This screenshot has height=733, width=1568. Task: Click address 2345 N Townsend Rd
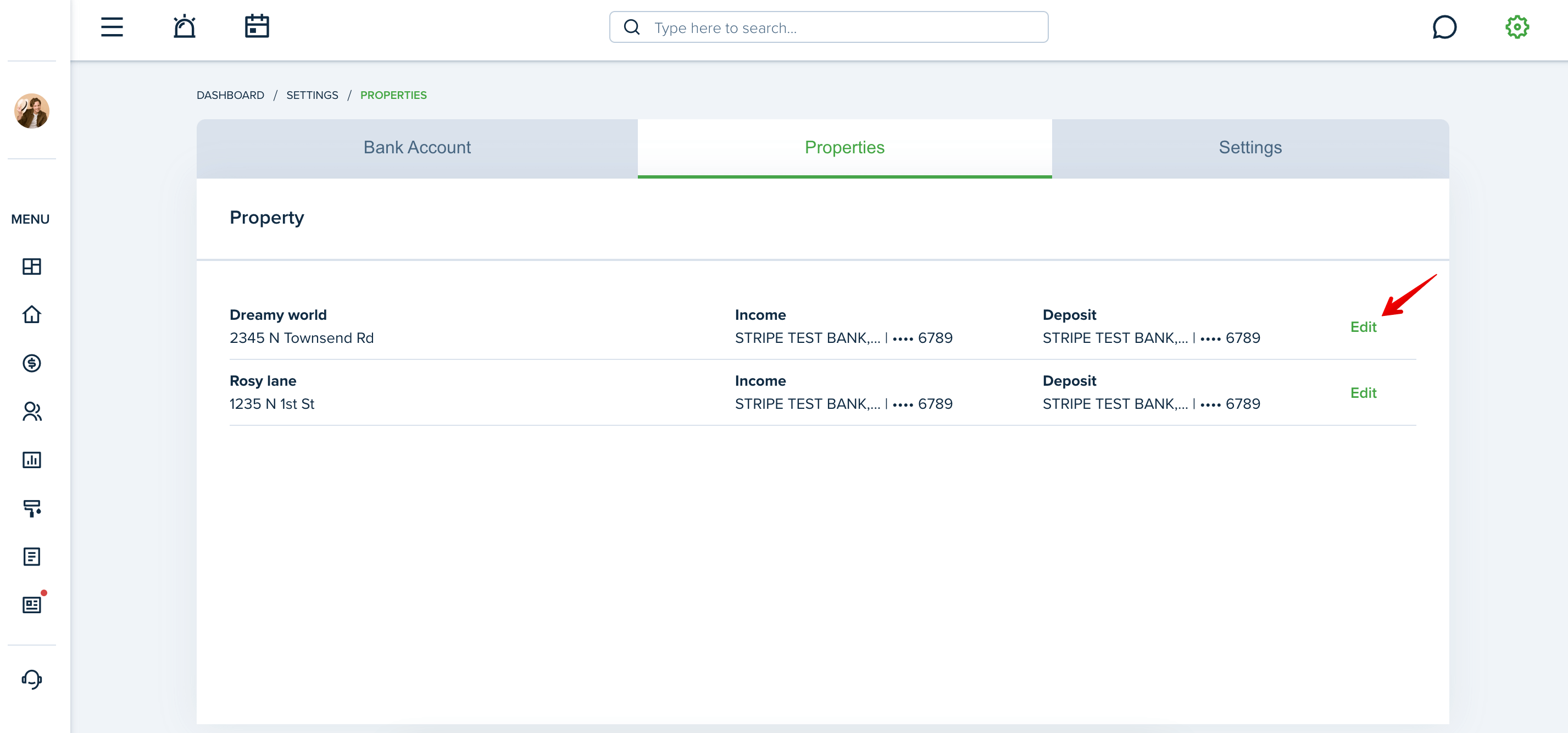[301, 338]
